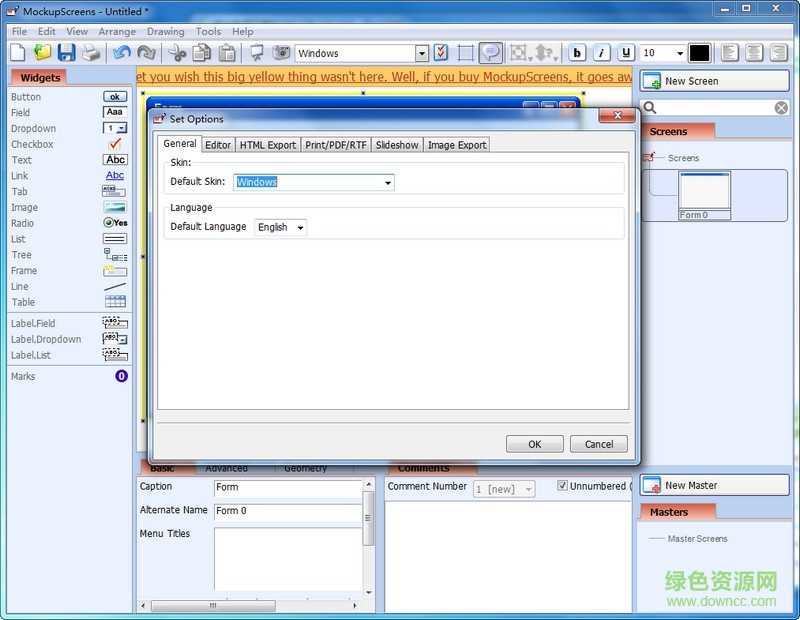Viewport: 800px width, 620px height.
Task: Click the black color swatch
Action: (x=699, y=53)
